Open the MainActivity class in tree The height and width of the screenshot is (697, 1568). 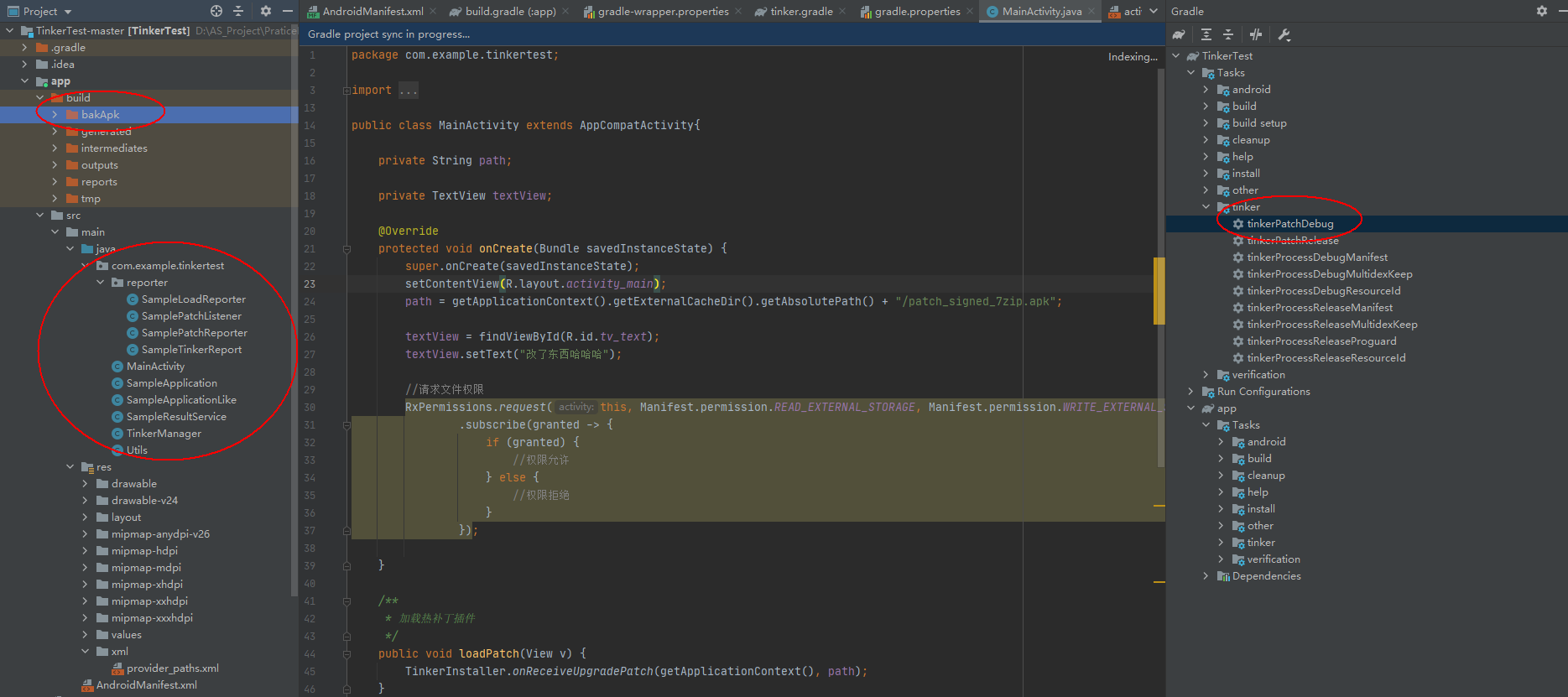tap(155, 367)
